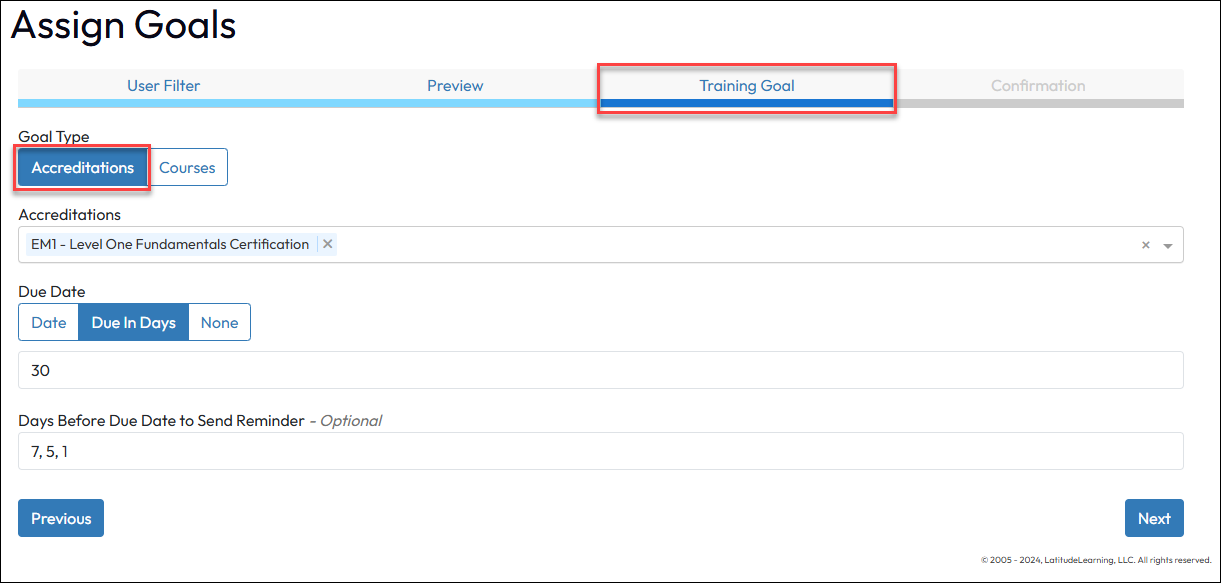
Task: Focus the reminder days field with 7, 5, 1
Action: tap(600, 451)
